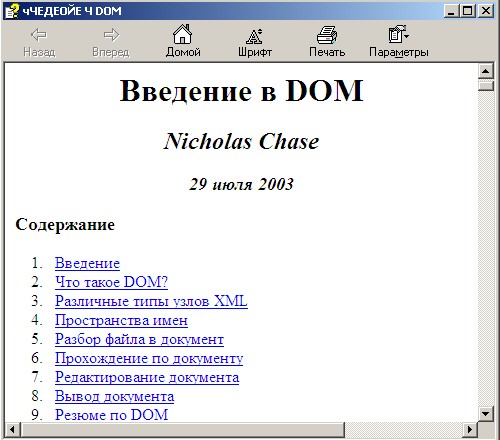Open the Резюме по DOM link
This screenshot has height=440, width=500.
pos(111,415)
